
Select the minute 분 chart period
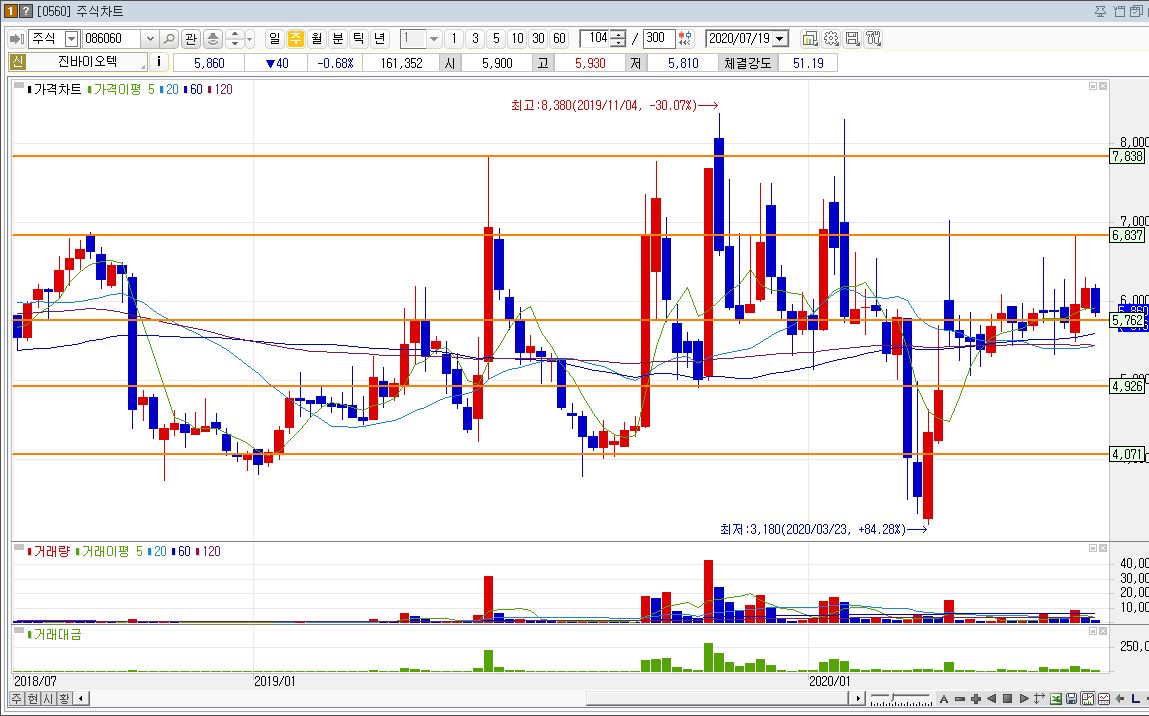[338, 38]
